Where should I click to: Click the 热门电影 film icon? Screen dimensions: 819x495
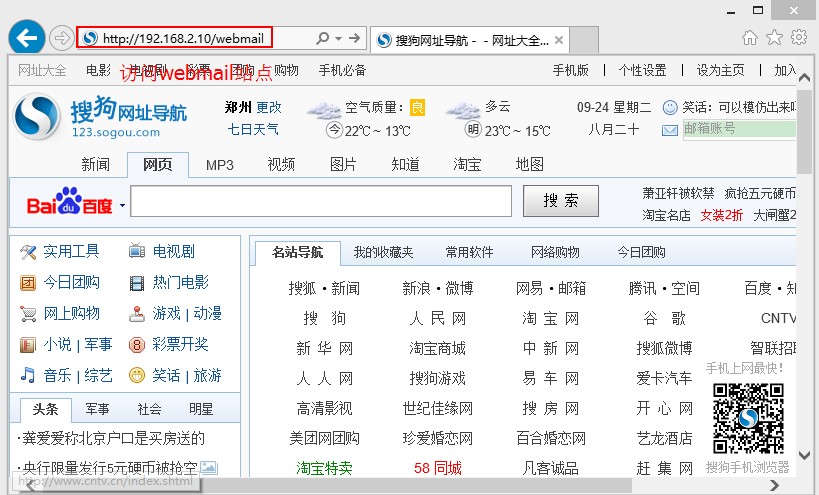point(137,284)
